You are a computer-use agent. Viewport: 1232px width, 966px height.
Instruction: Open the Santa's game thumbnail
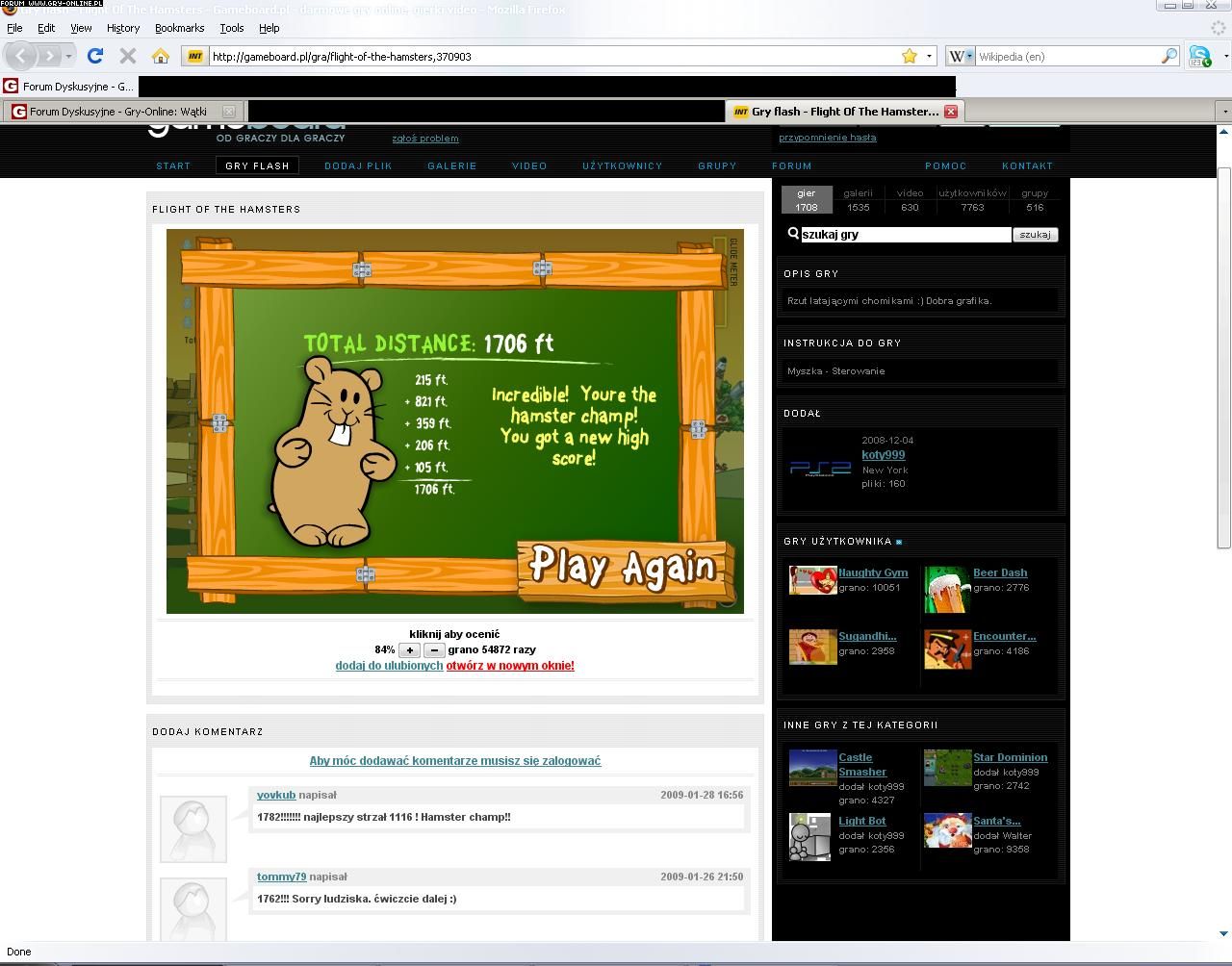point(948,830)
